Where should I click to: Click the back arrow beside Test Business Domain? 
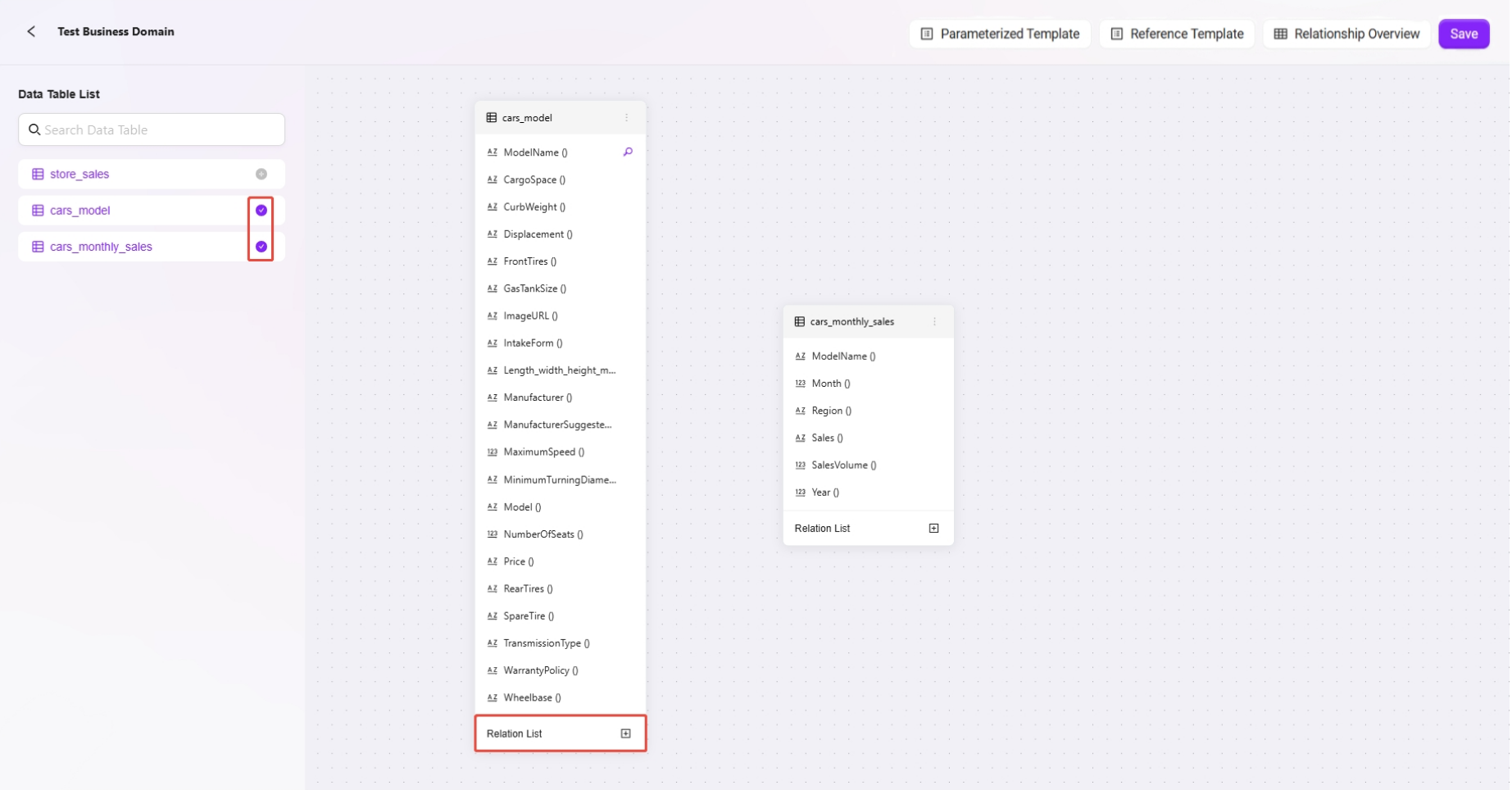31,31
